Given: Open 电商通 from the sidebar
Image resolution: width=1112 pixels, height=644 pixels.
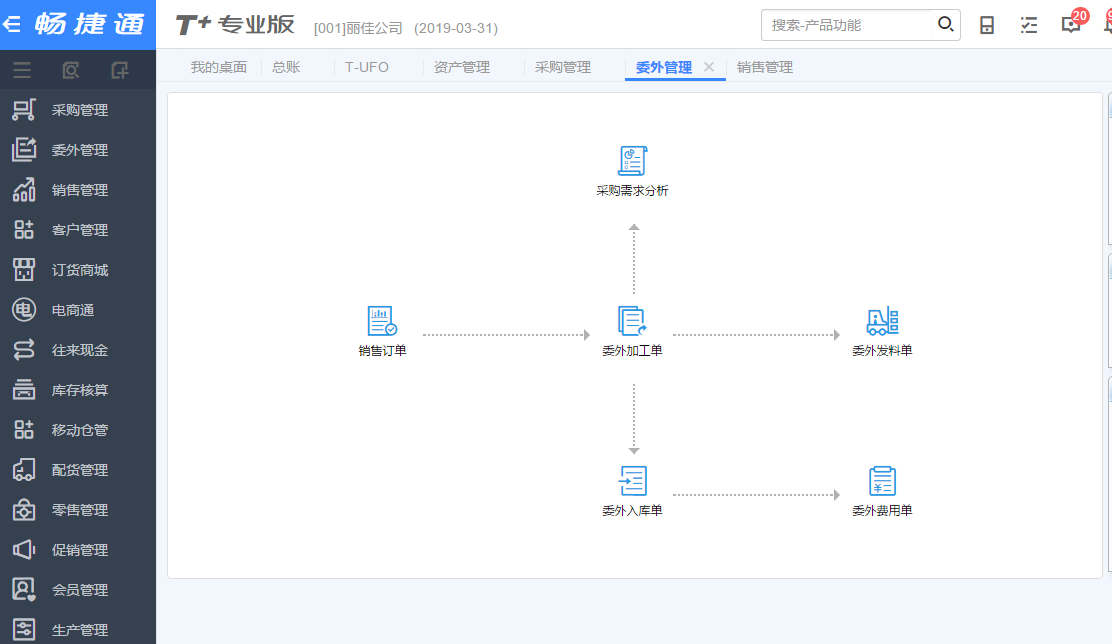Looking at the screenshot, I should click(x=72, y=310).
